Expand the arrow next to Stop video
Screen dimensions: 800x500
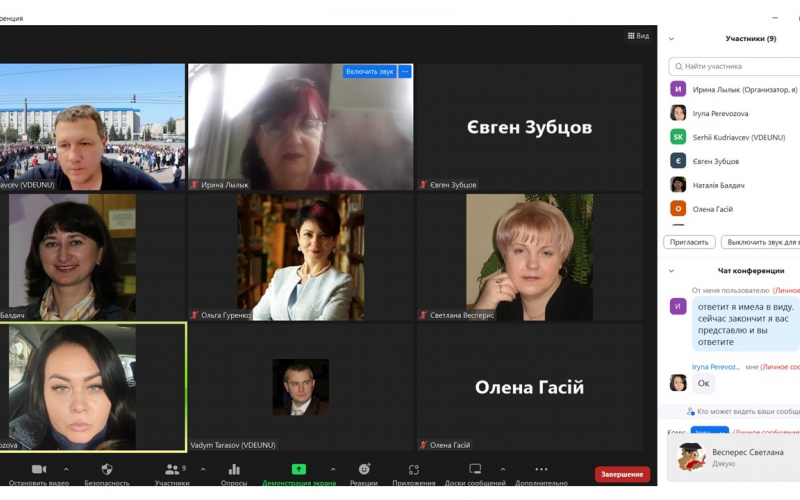[66, 469]
